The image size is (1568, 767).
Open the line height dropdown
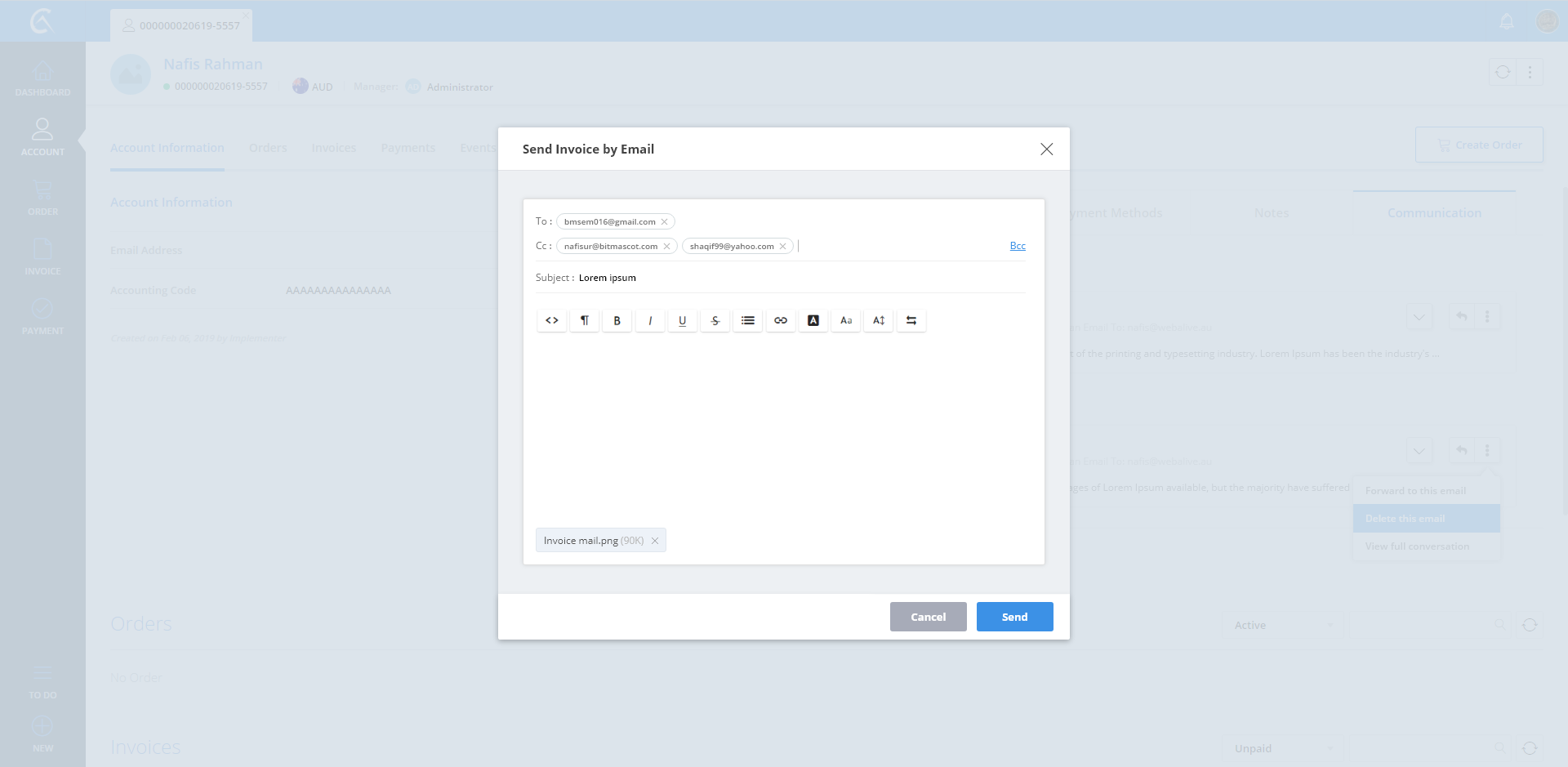[879, 320]
